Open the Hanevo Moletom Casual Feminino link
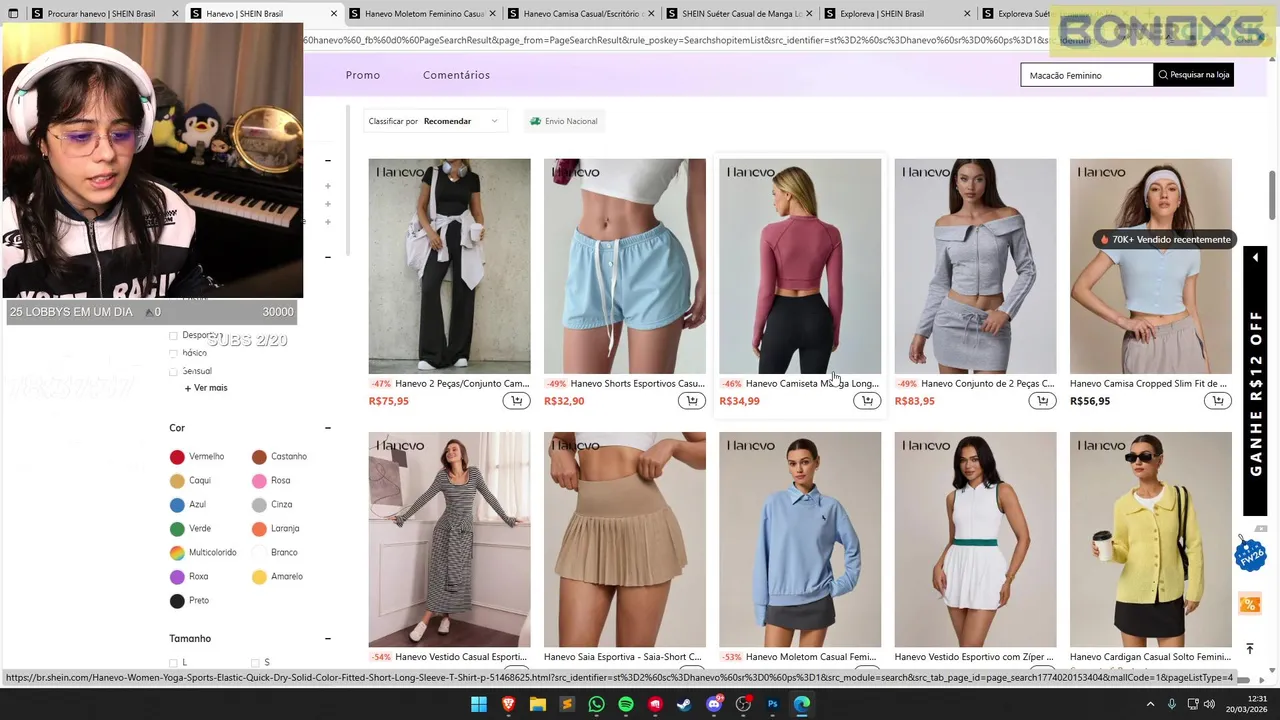Image resolution: width=1280 pixels, height=720 pixels. point(811,657)
